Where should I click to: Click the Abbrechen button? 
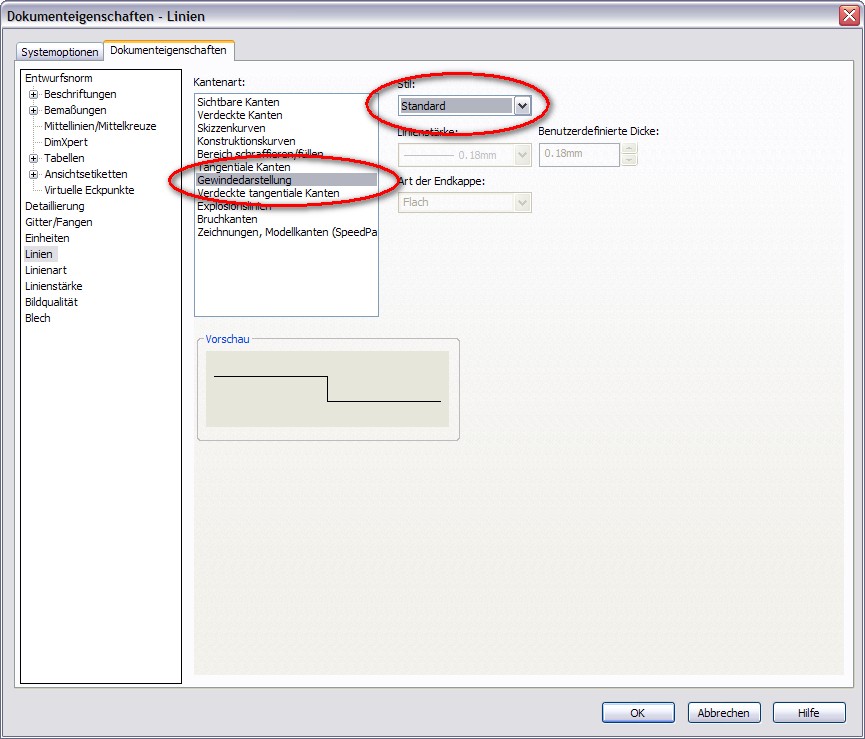pyautogui.click(x=723, y=713)
